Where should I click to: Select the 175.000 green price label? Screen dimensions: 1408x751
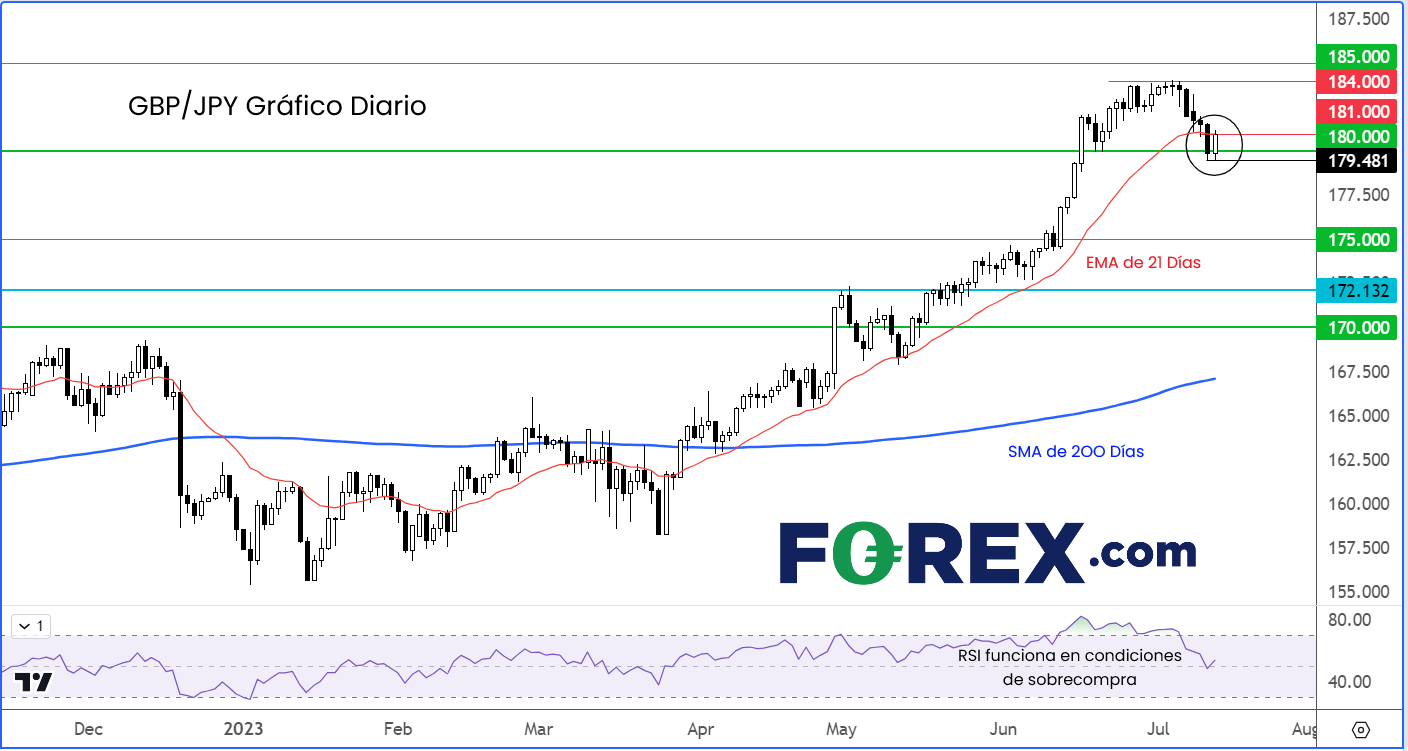(x=1355, y=240)
